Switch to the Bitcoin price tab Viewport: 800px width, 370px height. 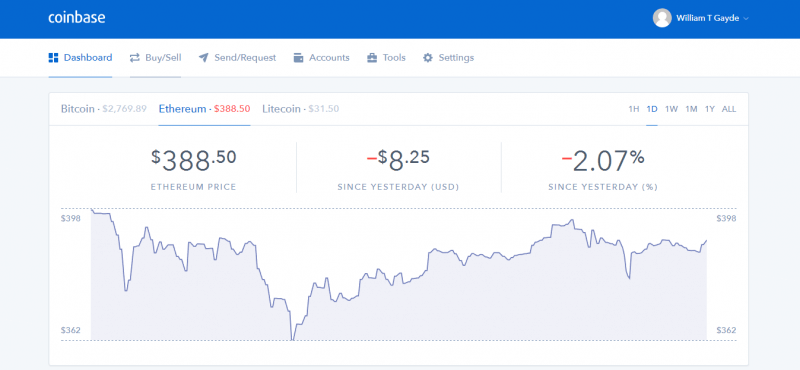coord(104,109)
